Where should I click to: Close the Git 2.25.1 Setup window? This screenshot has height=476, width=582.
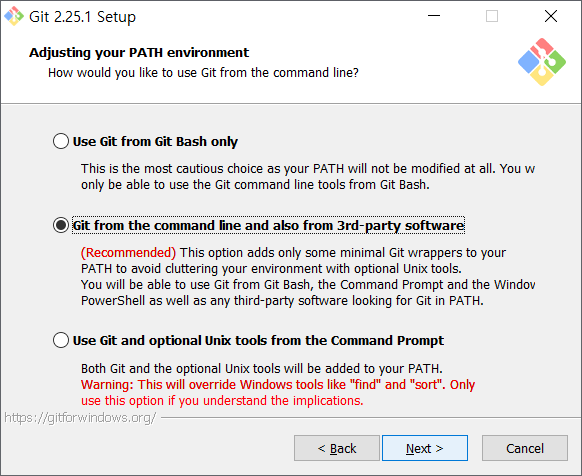pyautogui.click(x=551, y=16)
